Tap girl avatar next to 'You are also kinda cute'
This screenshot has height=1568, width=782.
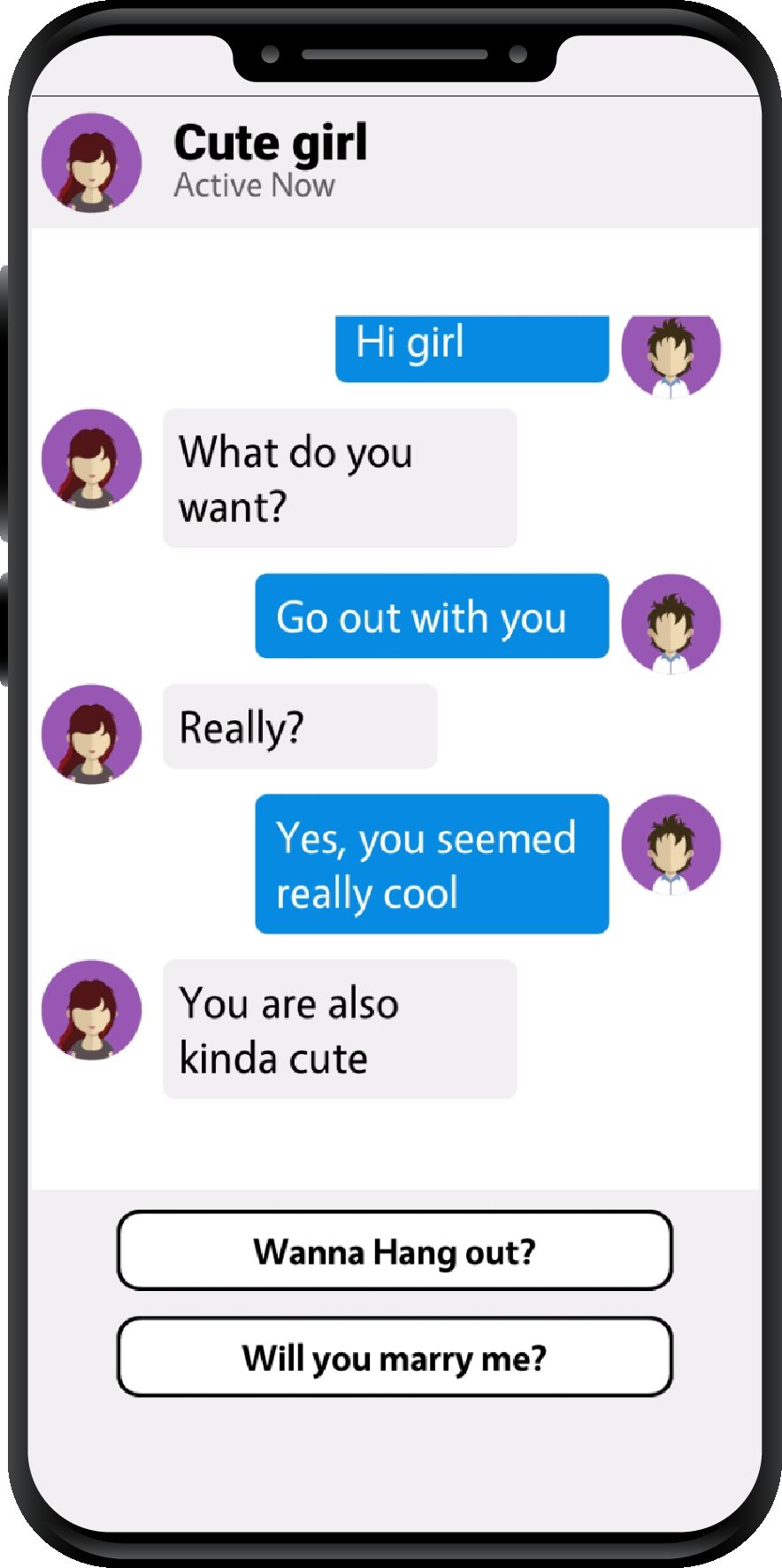[92, 1010]
